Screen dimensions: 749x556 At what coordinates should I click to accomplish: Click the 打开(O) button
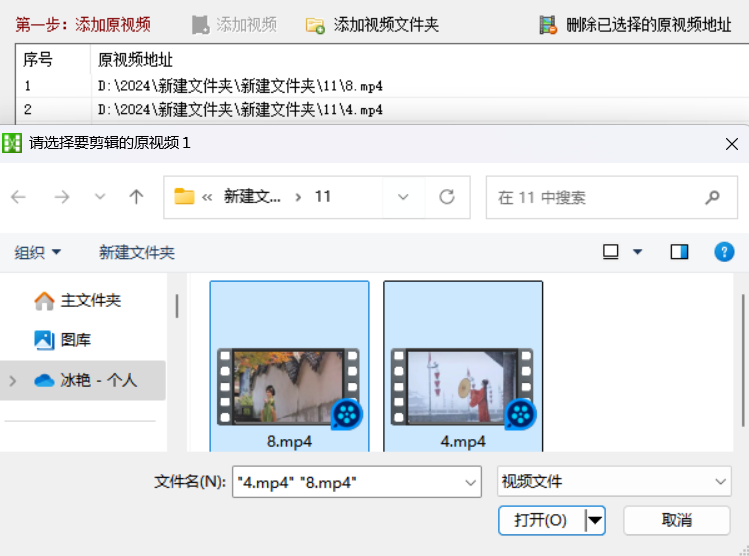pos(541,520)
